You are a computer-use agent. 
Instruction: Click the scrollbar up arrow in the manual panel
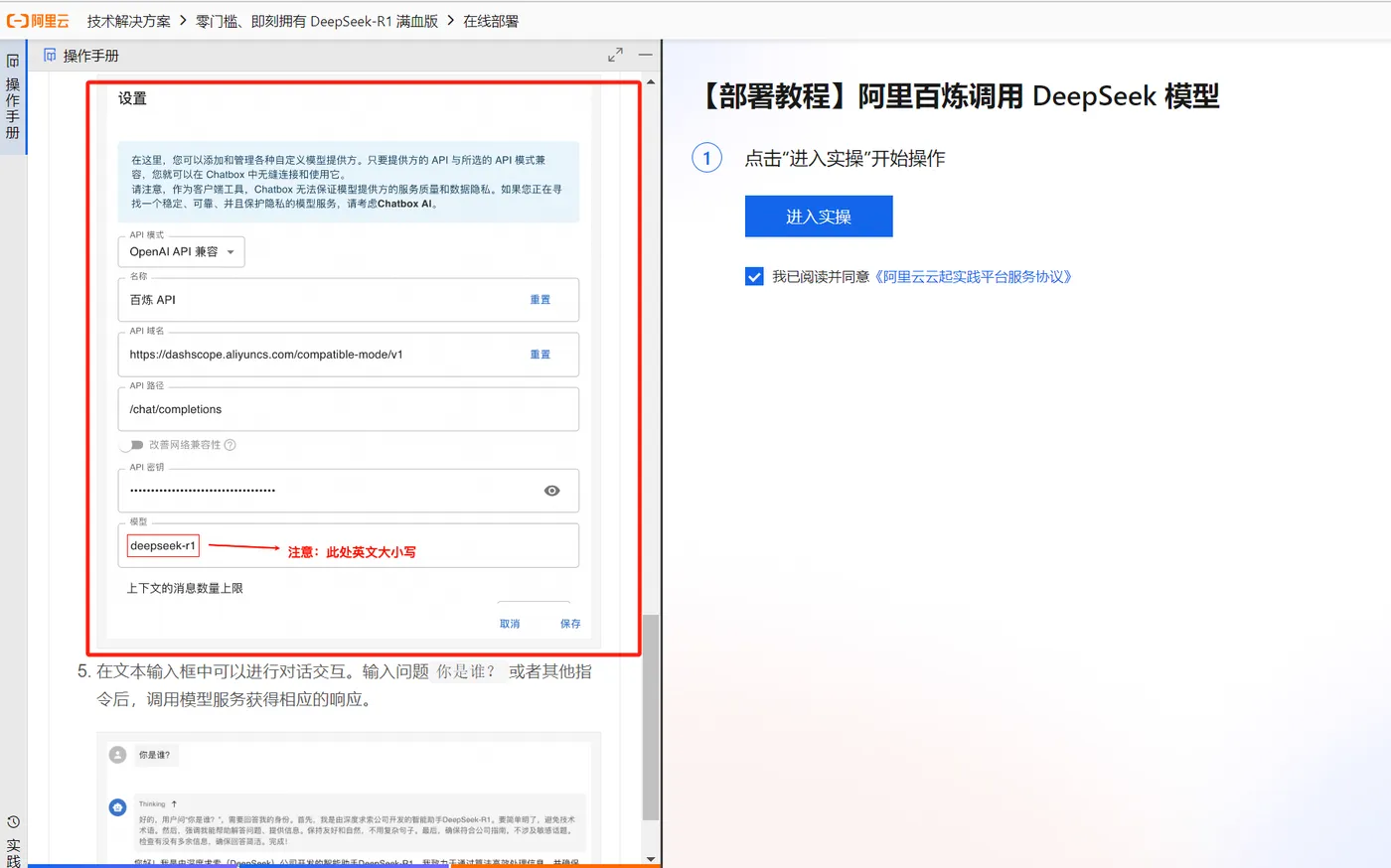651,81
